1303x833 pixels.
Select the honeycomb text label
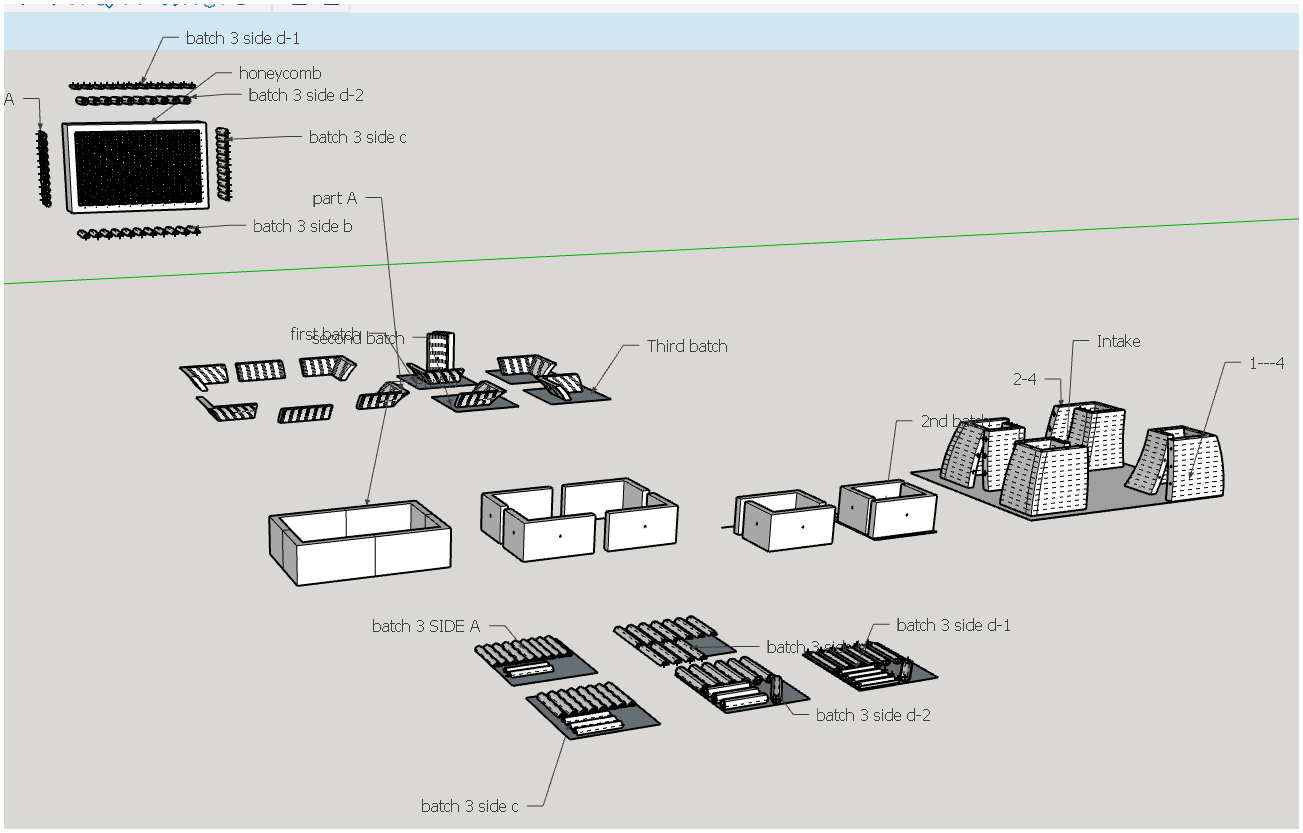279,73
